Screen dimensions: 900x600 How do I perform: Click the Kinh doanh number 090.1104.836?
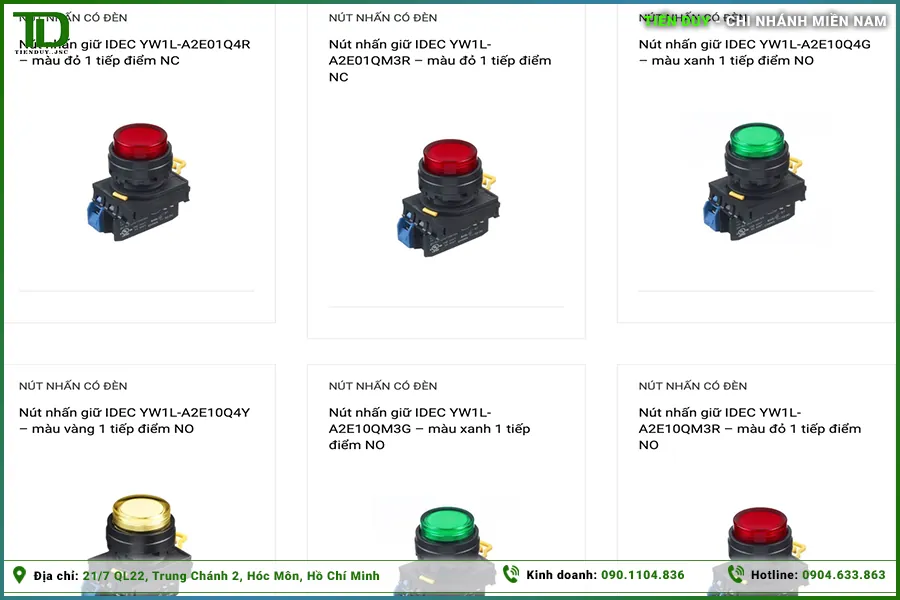point(643,575)
